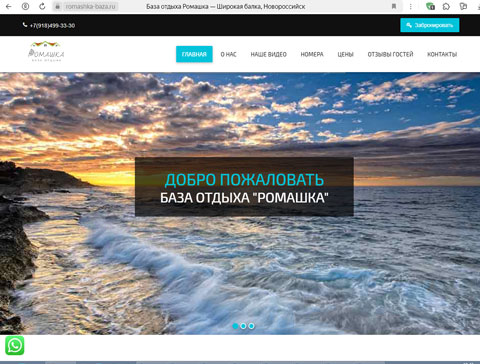The image size is (480, 364).
Task: Bookmark the page with the bookmark icon
Action: (394, 6)
